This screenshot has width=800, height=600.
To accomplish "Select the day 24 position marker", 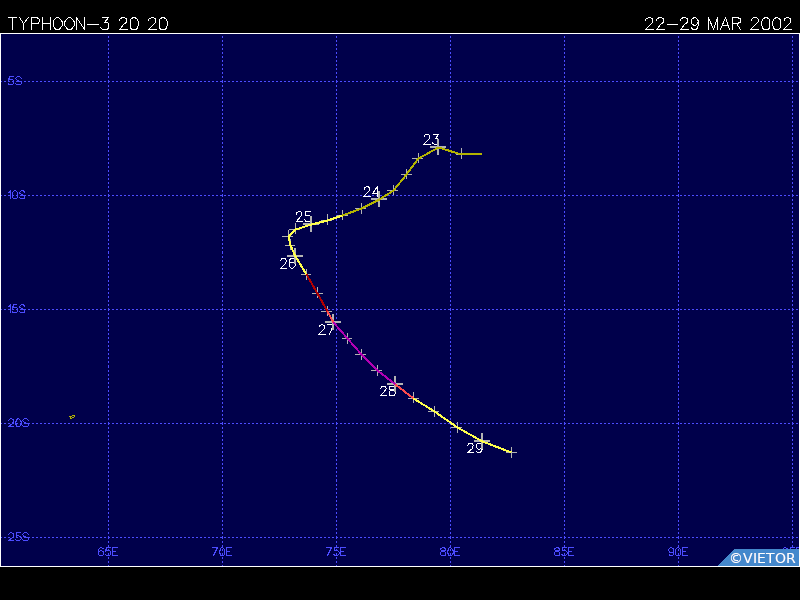I will pyautogui.click(x=379, y=200).
